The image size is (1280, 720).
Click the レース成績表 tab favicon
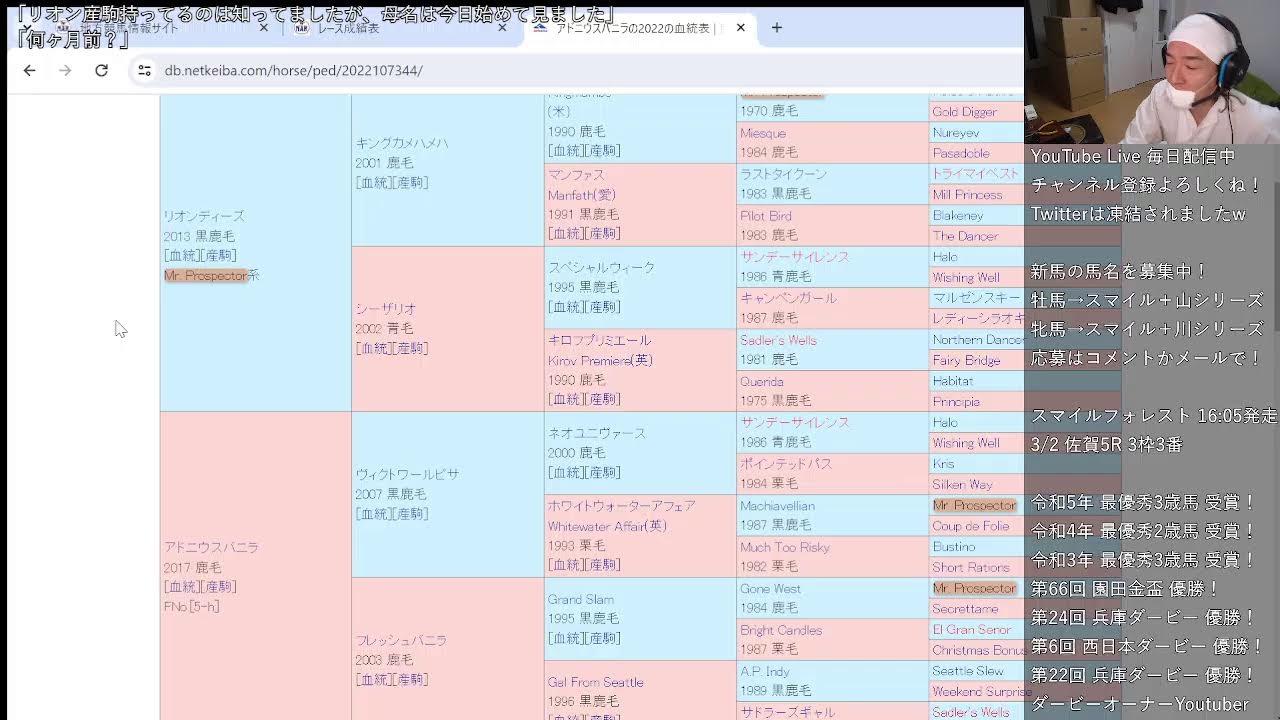(302, 29)
